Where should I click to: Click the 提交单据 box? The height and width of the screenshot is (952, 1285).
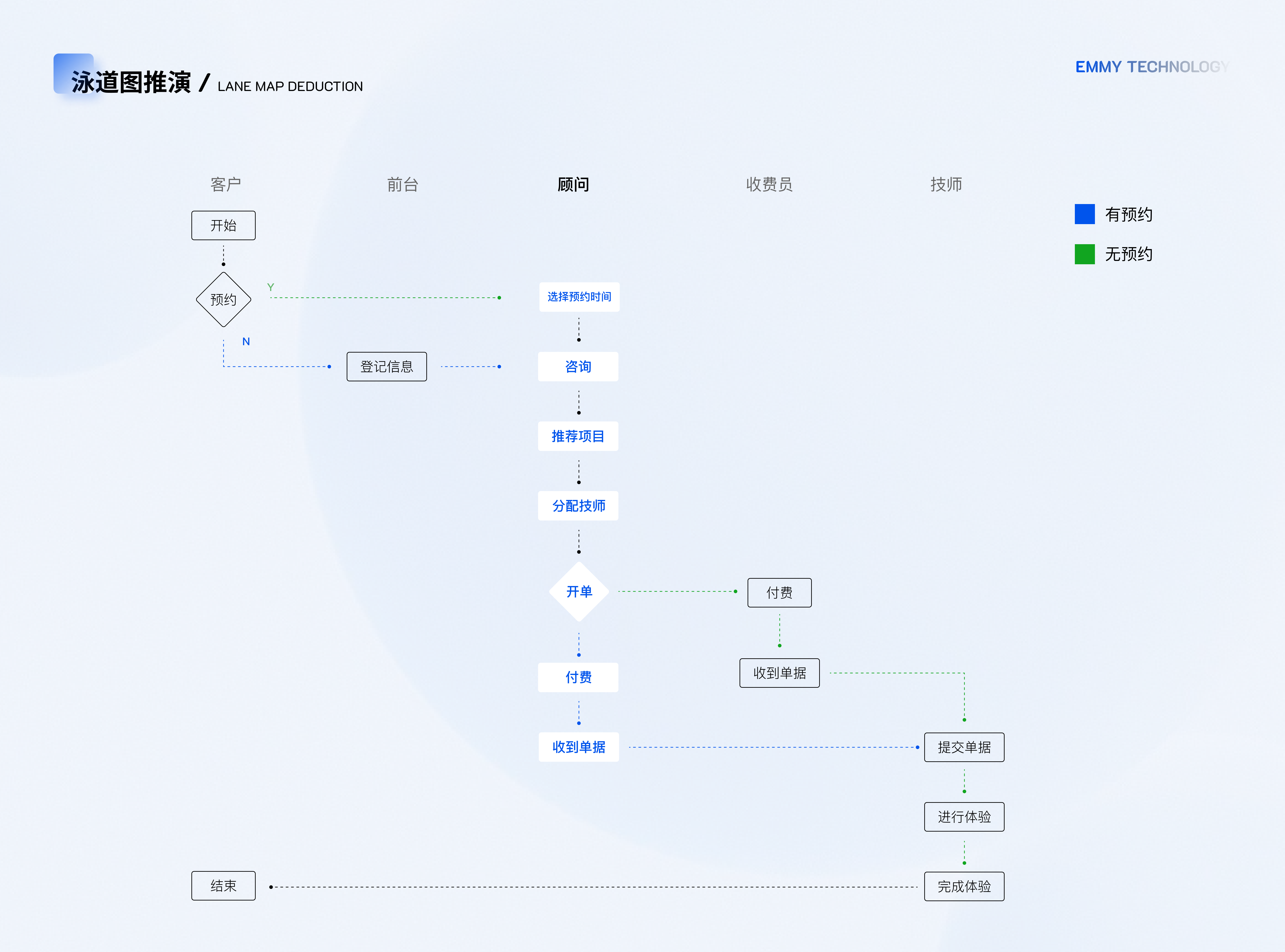point(964,748)
